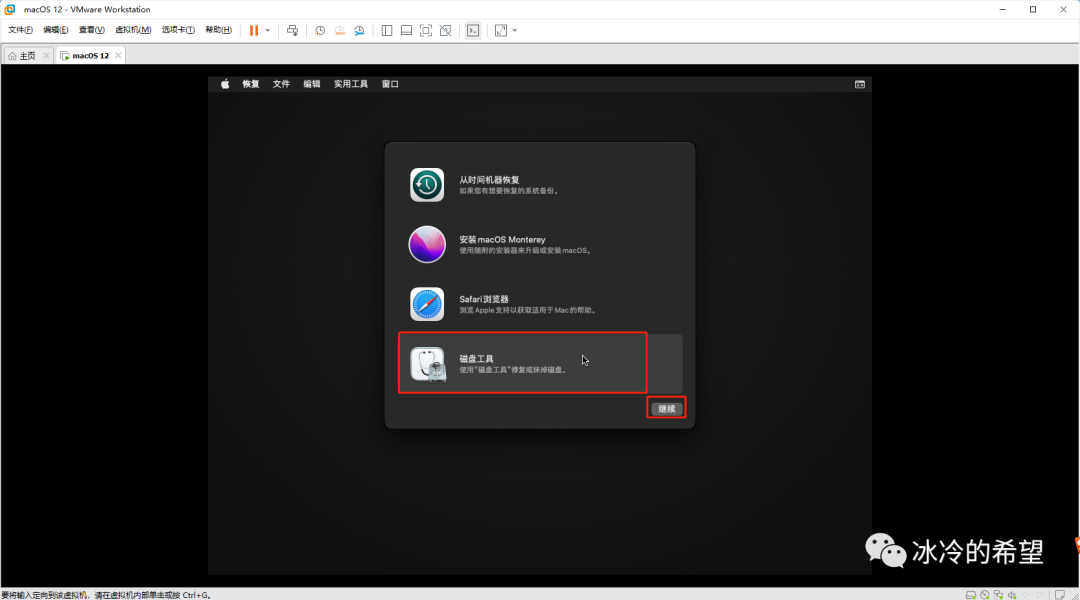Click the CD/DVD drive status icon
Viewport: 1080px width, 600px height.
click(984, 595)
